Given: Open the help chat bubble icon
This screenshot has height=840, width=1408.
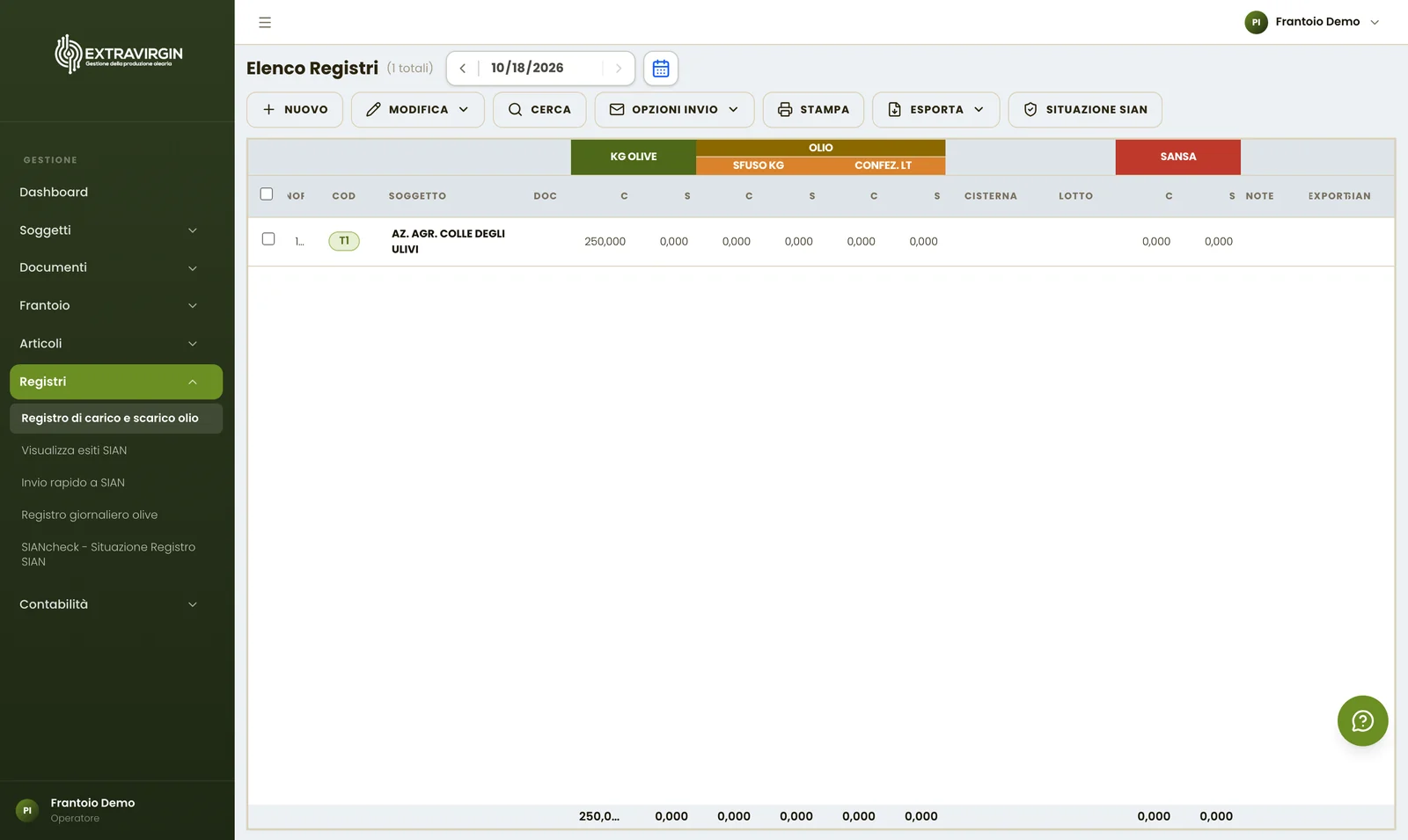Looking at the screenshot, I should 1362,721.
